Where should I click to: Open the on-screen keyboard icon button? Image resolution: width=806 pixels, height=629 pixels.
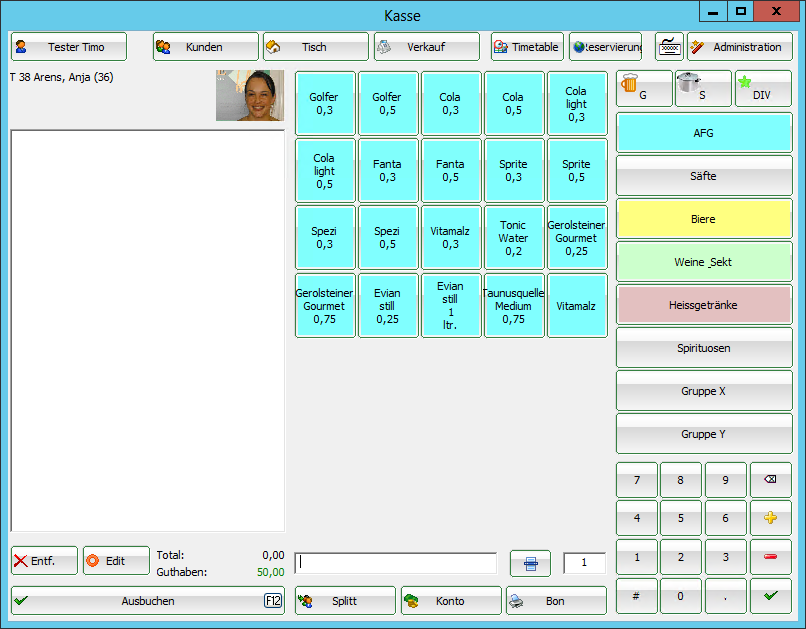tap(669, 47)
